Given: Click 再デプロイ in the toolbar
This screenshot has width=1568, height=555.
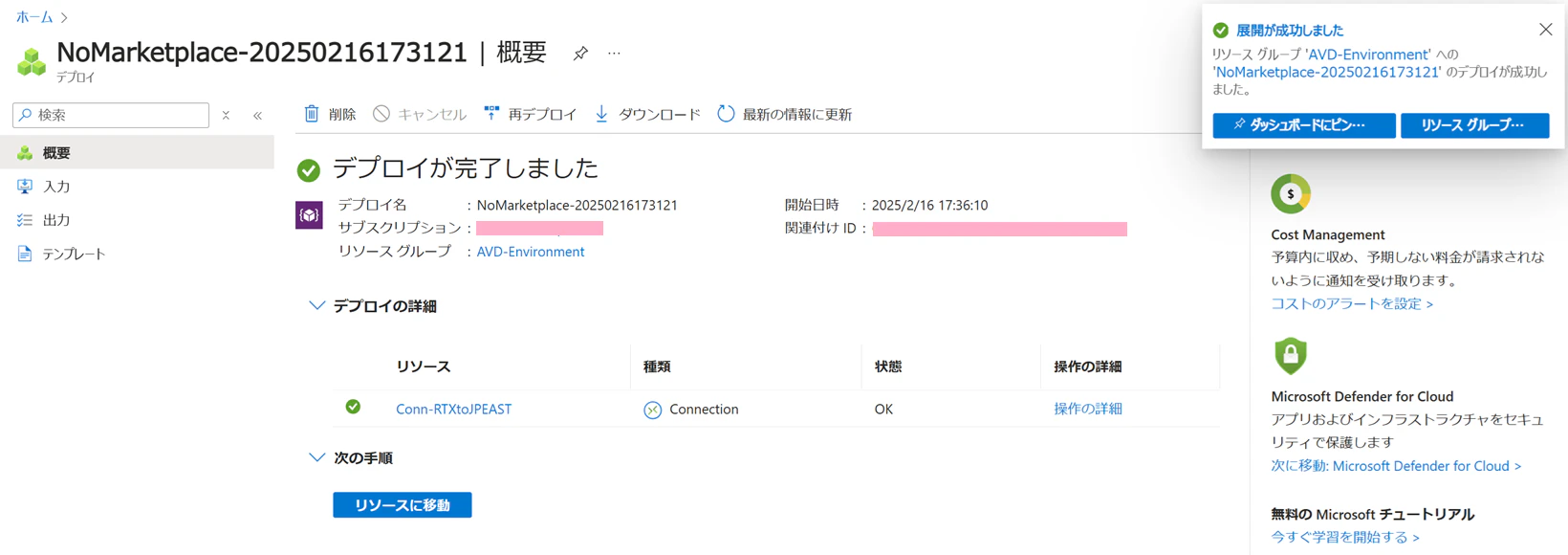Looking at the screenshot, I should [x=530, y=114].
